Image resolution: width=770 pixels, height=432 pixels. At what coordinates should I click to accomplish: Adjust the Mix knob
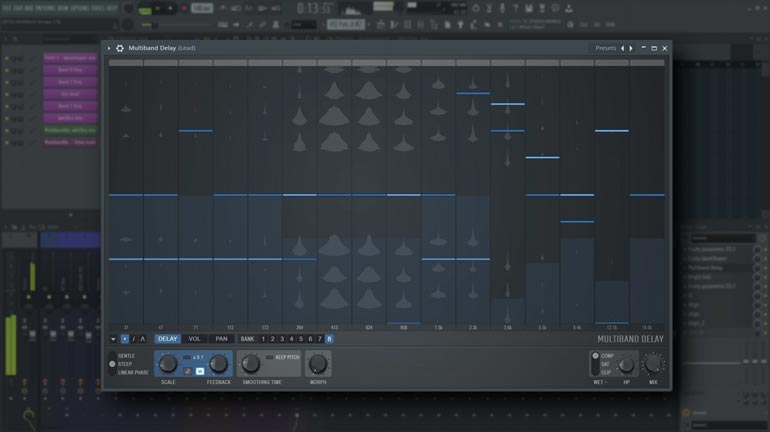tap(653, 364)
